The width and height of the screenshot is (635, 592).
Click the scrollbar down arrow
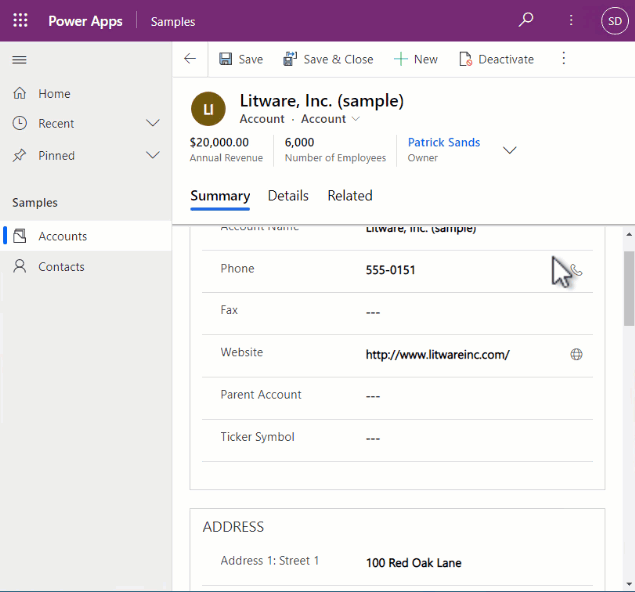tap(629, 584)
